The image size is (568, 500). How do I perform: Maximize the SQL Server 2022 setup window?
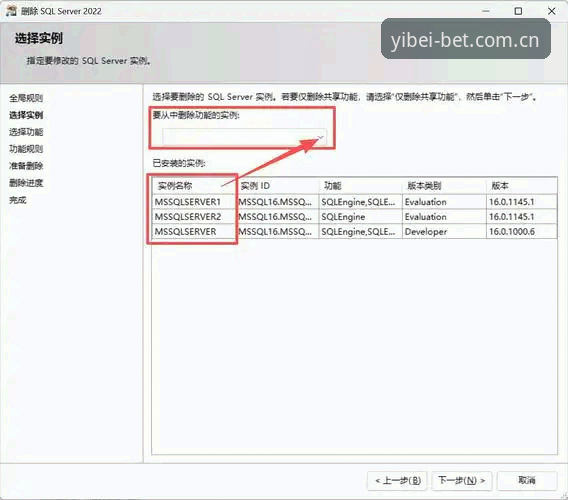(x=518, y=11)
